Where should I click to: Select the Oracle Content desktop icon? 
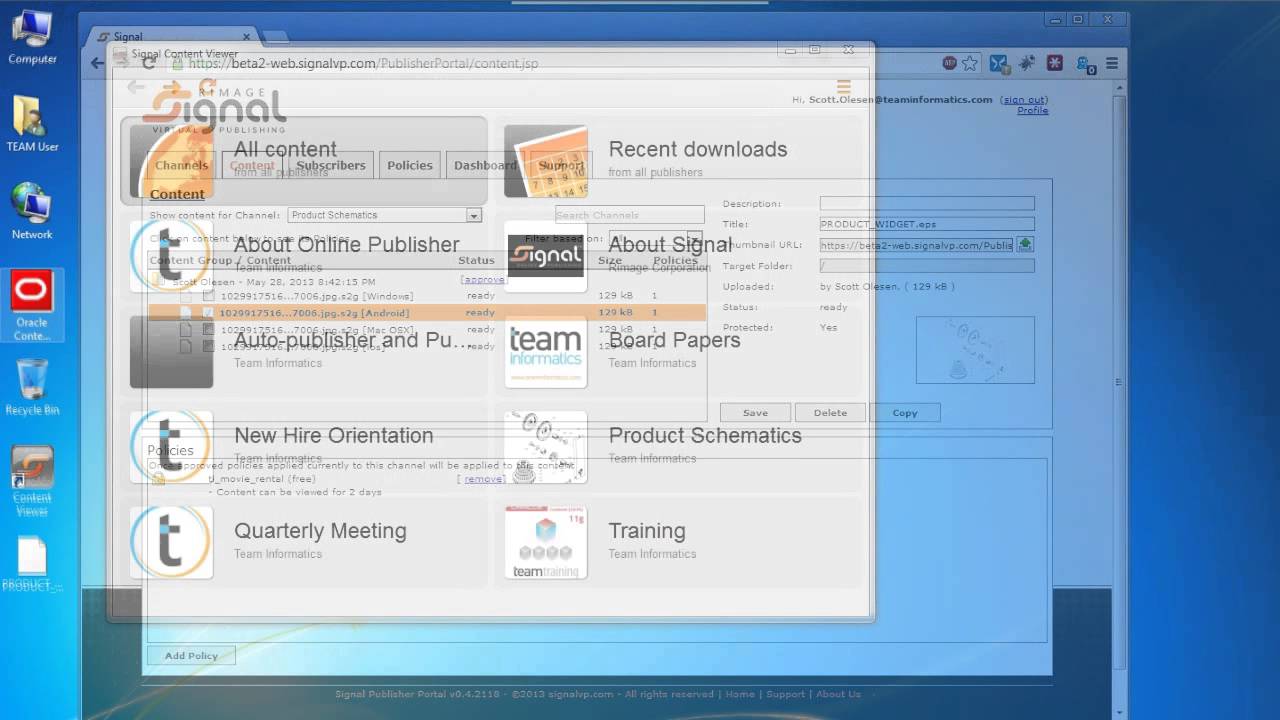coord(32,306)
